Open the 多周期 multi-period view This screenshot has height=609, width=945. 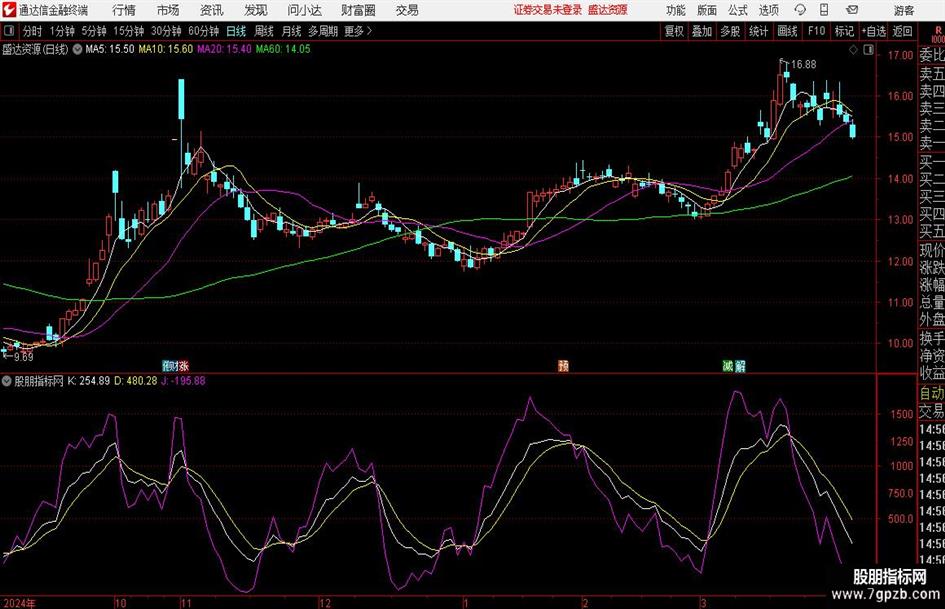click(323, 31)
